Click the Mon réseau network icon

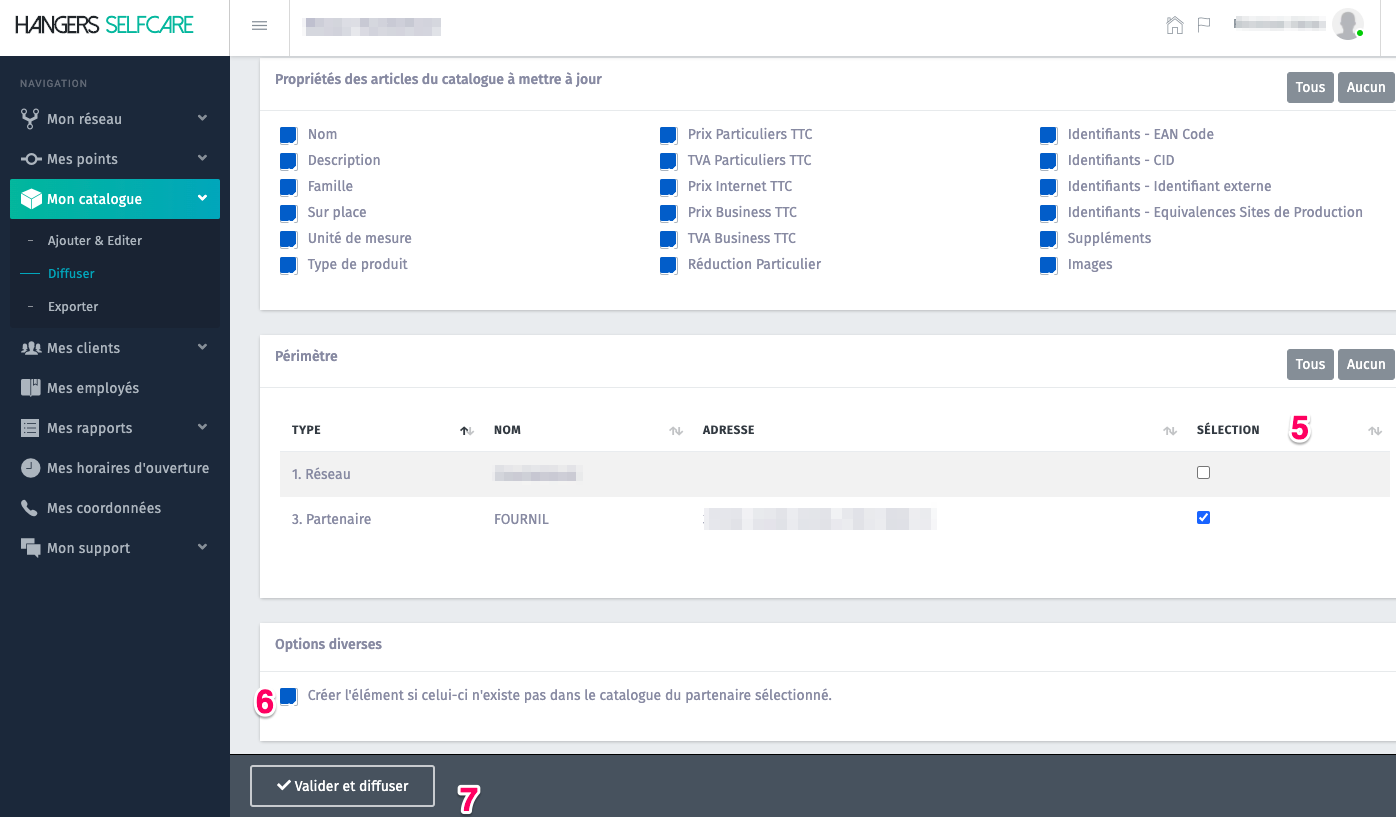coord(30,119)
